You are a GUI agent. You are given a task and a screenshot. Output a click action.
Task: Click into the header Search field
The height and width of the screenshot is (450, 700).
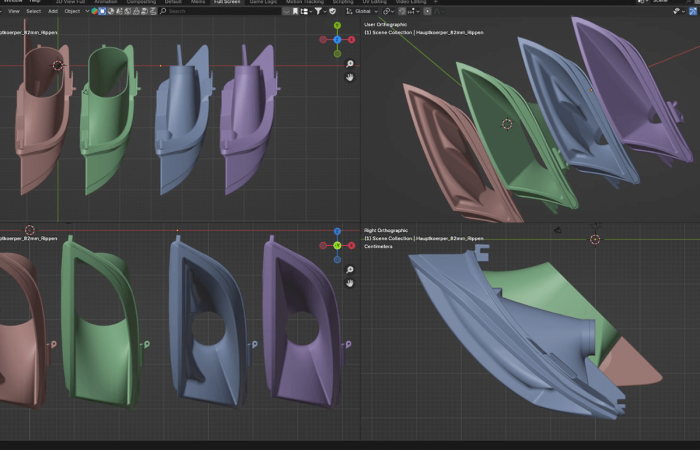click(220, 11)
